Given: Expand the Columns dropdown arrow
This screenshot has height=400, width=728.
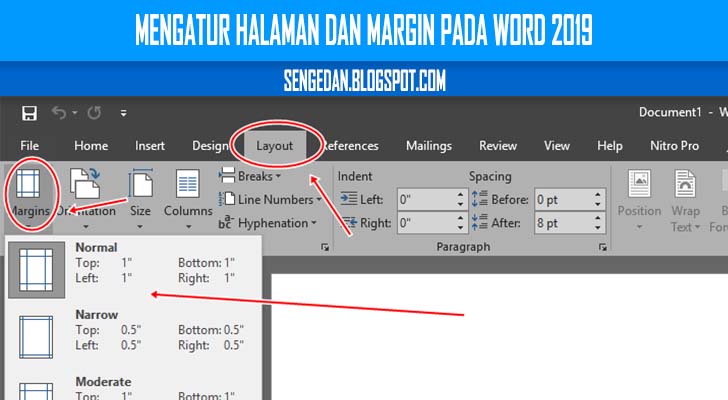Looking at the screenshot, I should [x=188, y=227].
